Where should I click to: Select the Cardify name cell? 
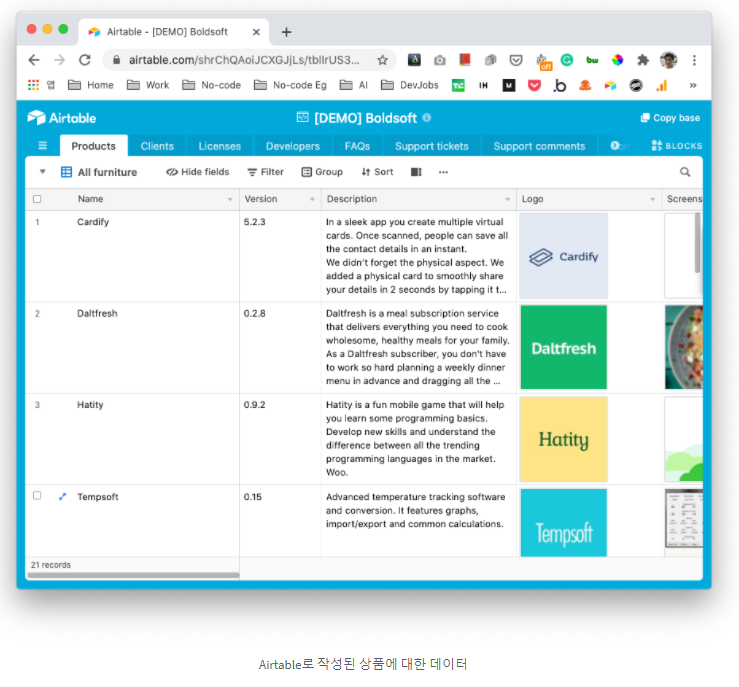(x=132, y=256)
